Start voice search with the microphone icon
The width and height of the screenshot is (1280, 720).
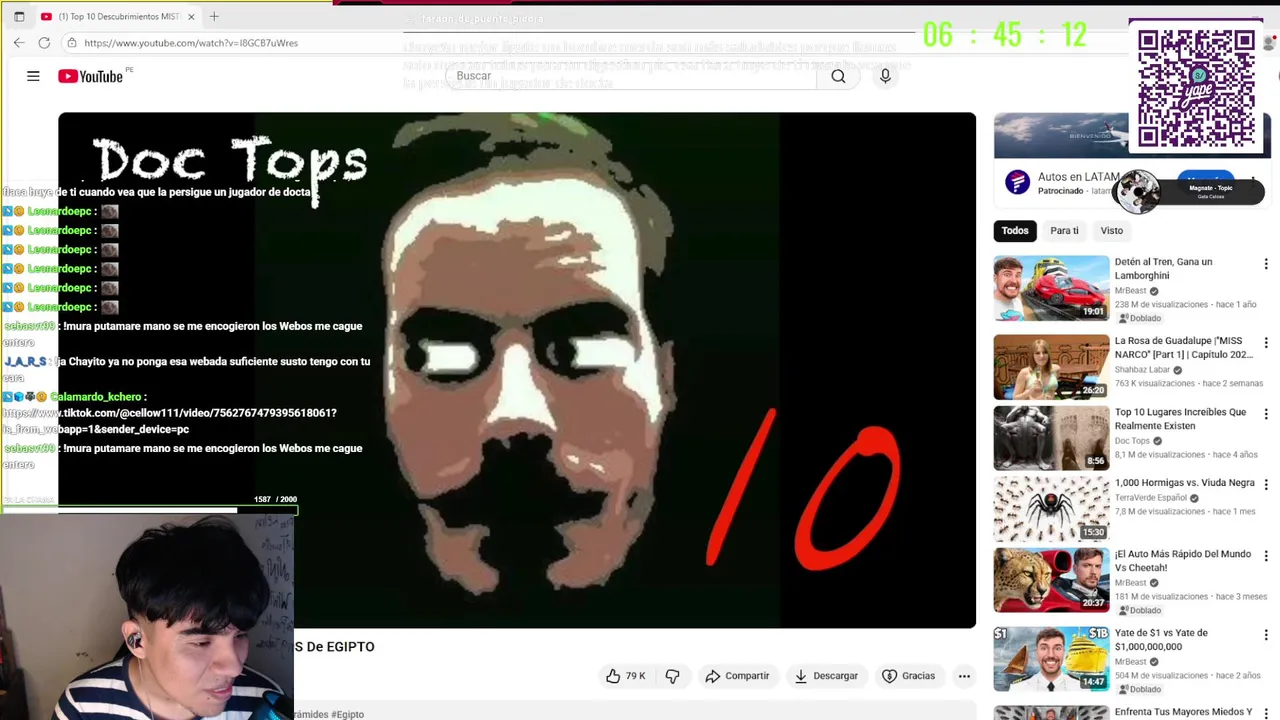pyautogui.click(x=885, y=76)
